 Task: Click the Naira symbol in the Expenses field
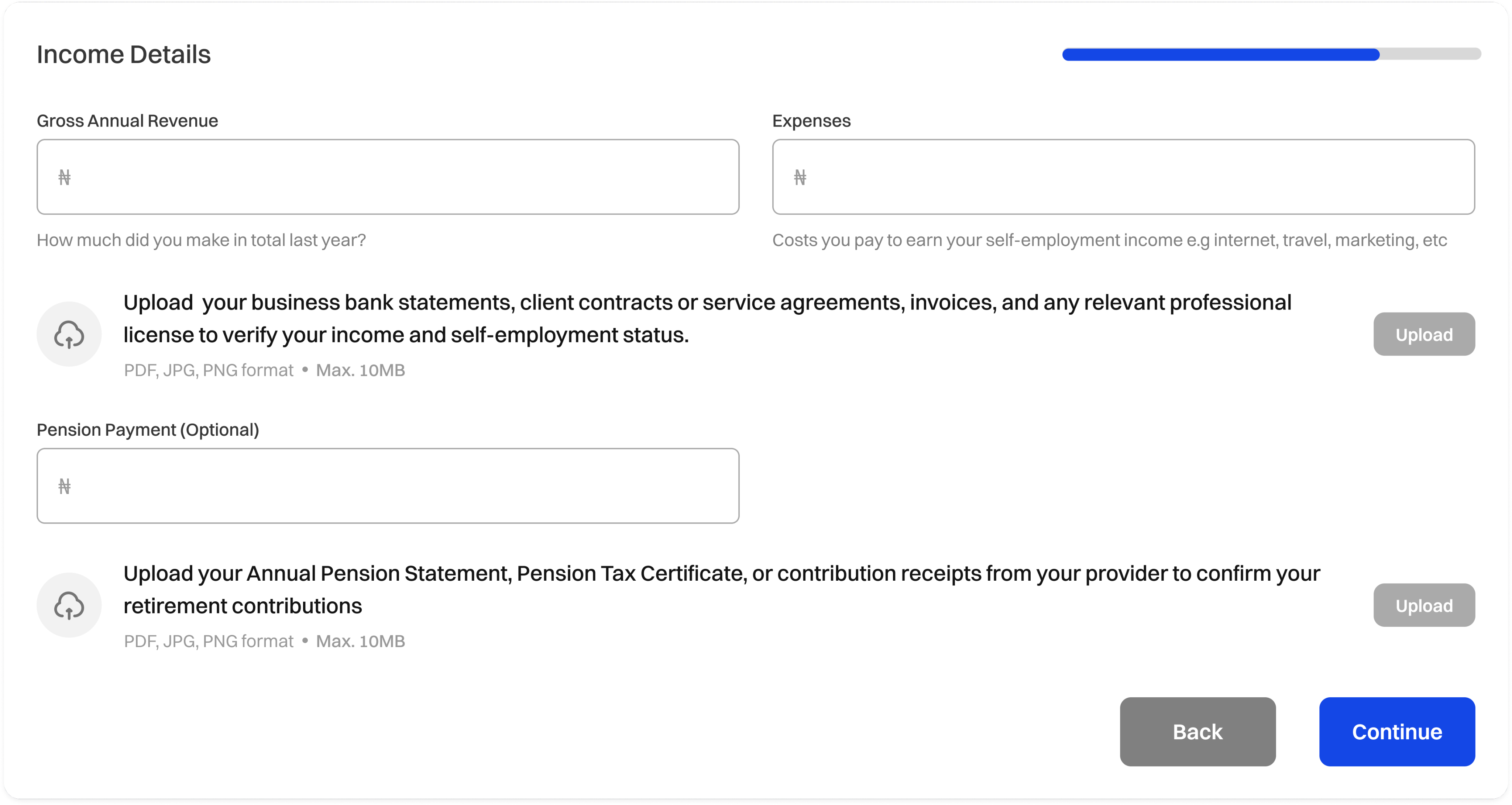tap(800, 177)
